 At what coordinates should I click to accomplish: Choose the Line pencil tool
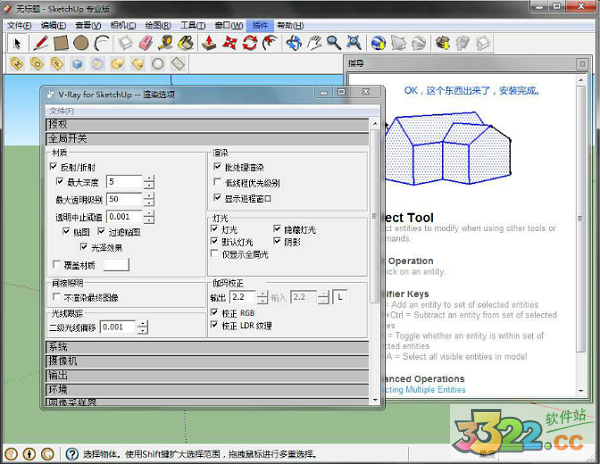pyautogui.click(x=41, y=43)
